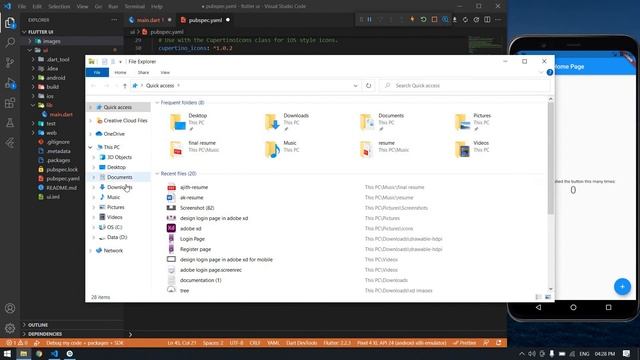Screen dimensions: 640x360
Task: Expand the OneDrive node in navigation pane
Action: pyautogui.click(x=91, y=134)
